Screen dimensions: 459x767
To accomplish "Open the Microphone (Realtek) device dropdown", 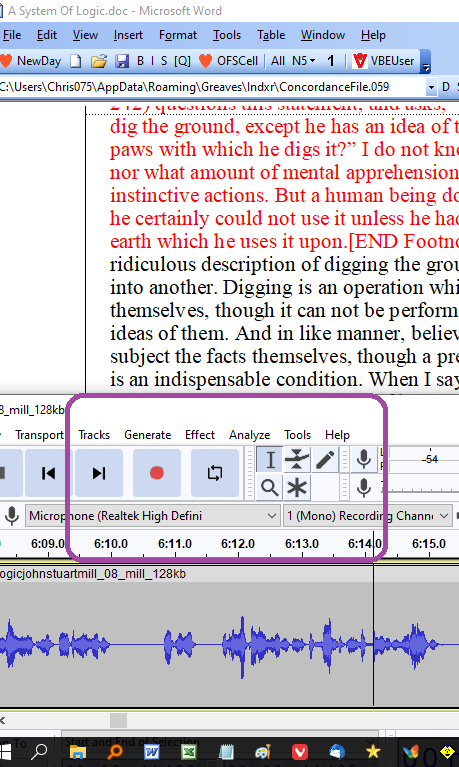I will point(152,516).
